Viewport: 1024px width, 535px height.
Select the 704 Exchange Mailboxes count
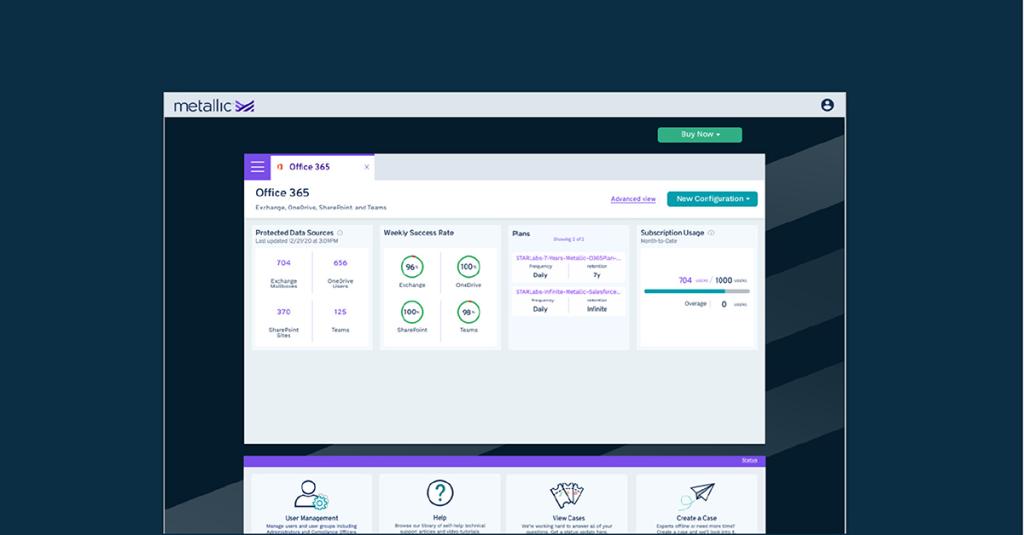pyautogui.click(x=283, y=263)
